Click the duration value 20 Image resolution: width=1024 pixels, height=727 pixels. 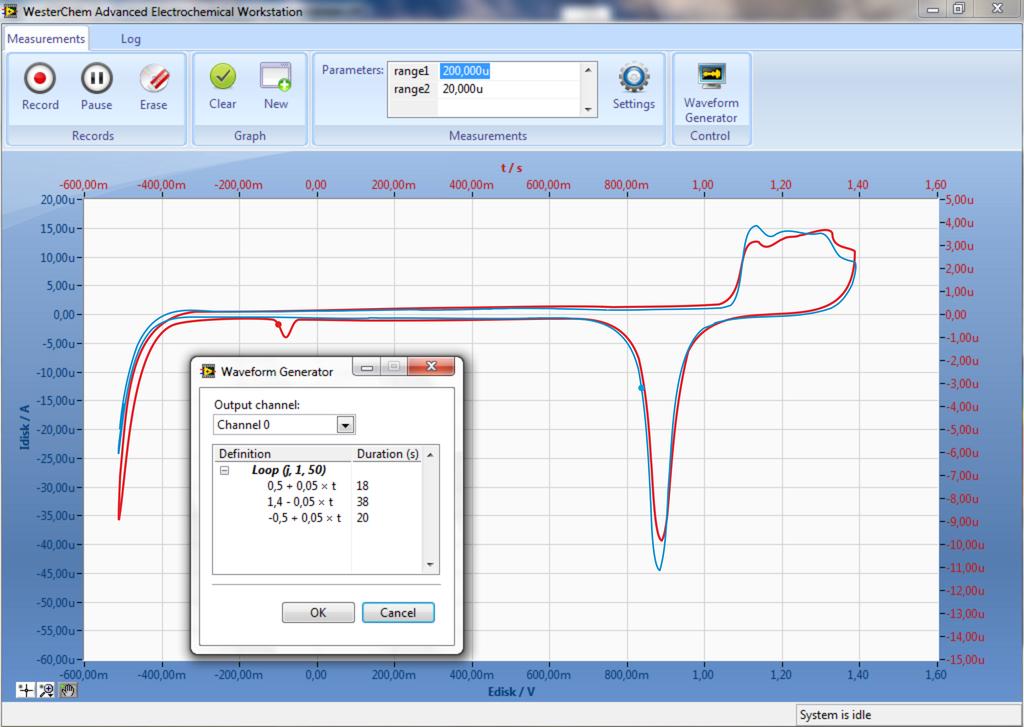point(362,518)
